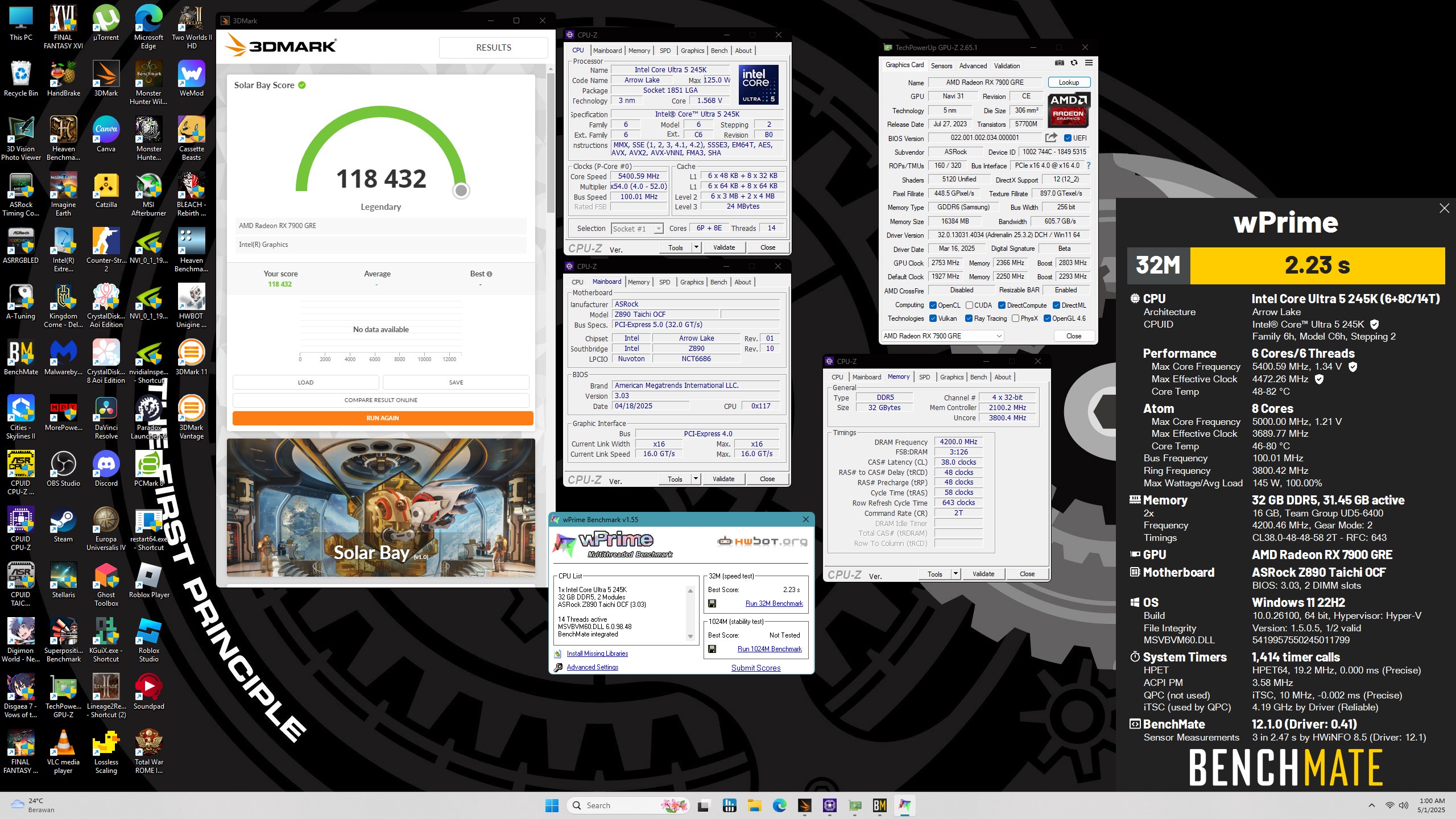Open the Sensors tab in GPU-Z
Viewport: 1456px width, 819px height.
pos(941,66)
